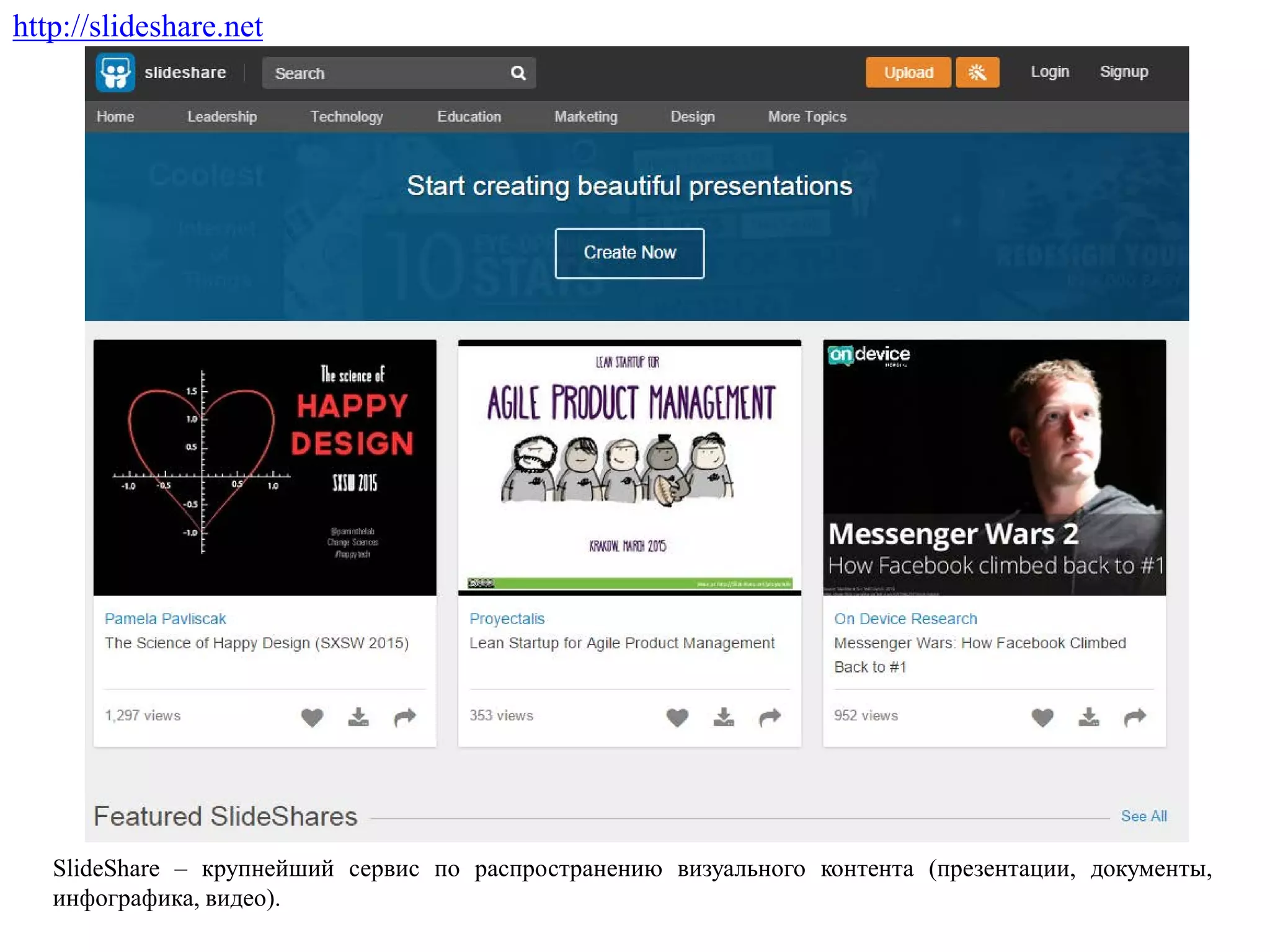Open Proyectalis author link
The image size is (1270, 952).
507,619
